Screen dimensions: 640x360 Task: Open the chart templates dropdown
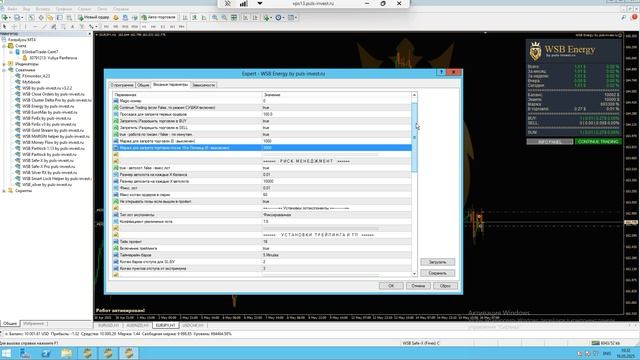292,18
